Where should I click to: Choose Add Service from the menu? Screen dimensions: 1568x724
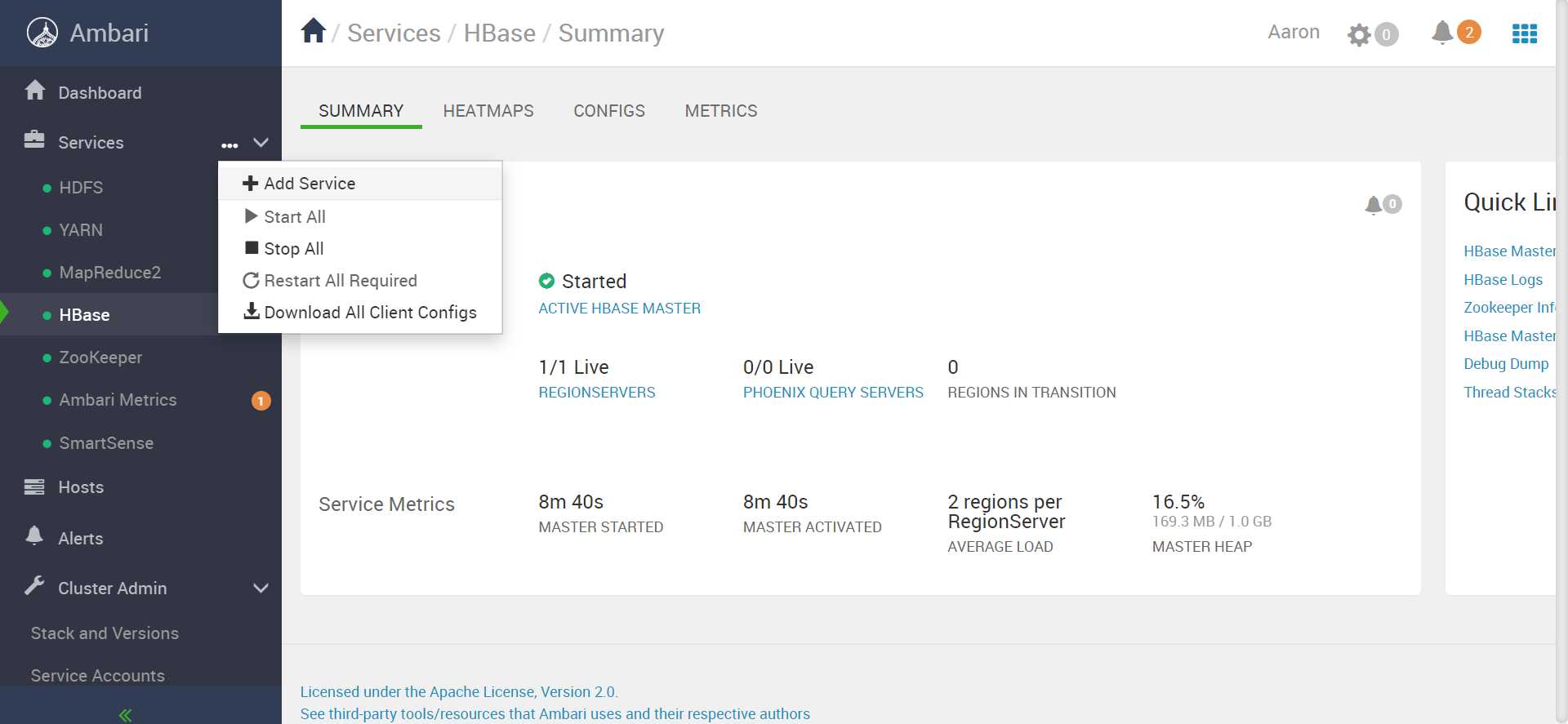tap(360, 184)
